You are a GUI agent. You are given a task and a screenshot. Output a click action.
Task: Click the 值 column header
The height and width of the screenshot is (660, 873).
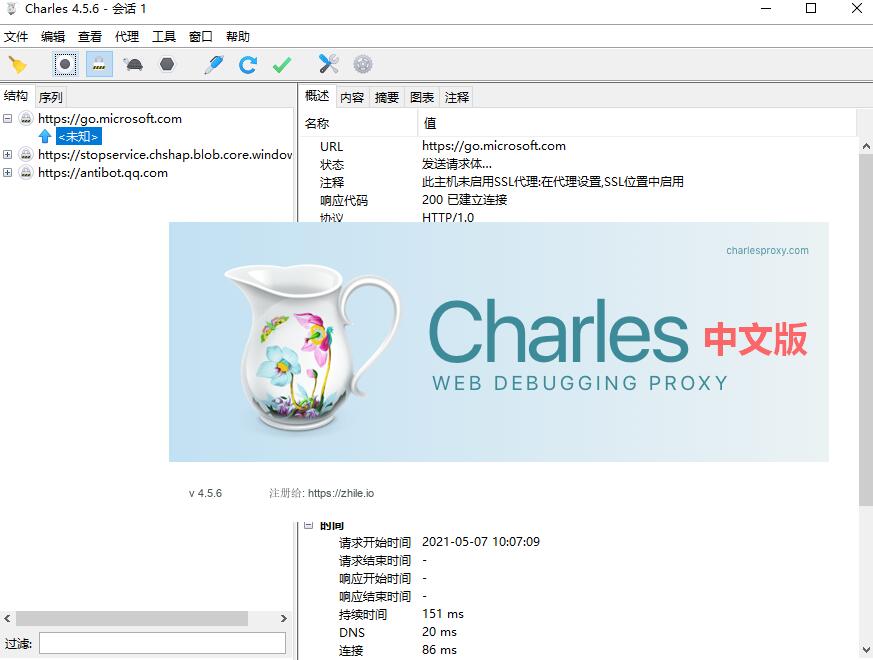(x=637, y=123)
